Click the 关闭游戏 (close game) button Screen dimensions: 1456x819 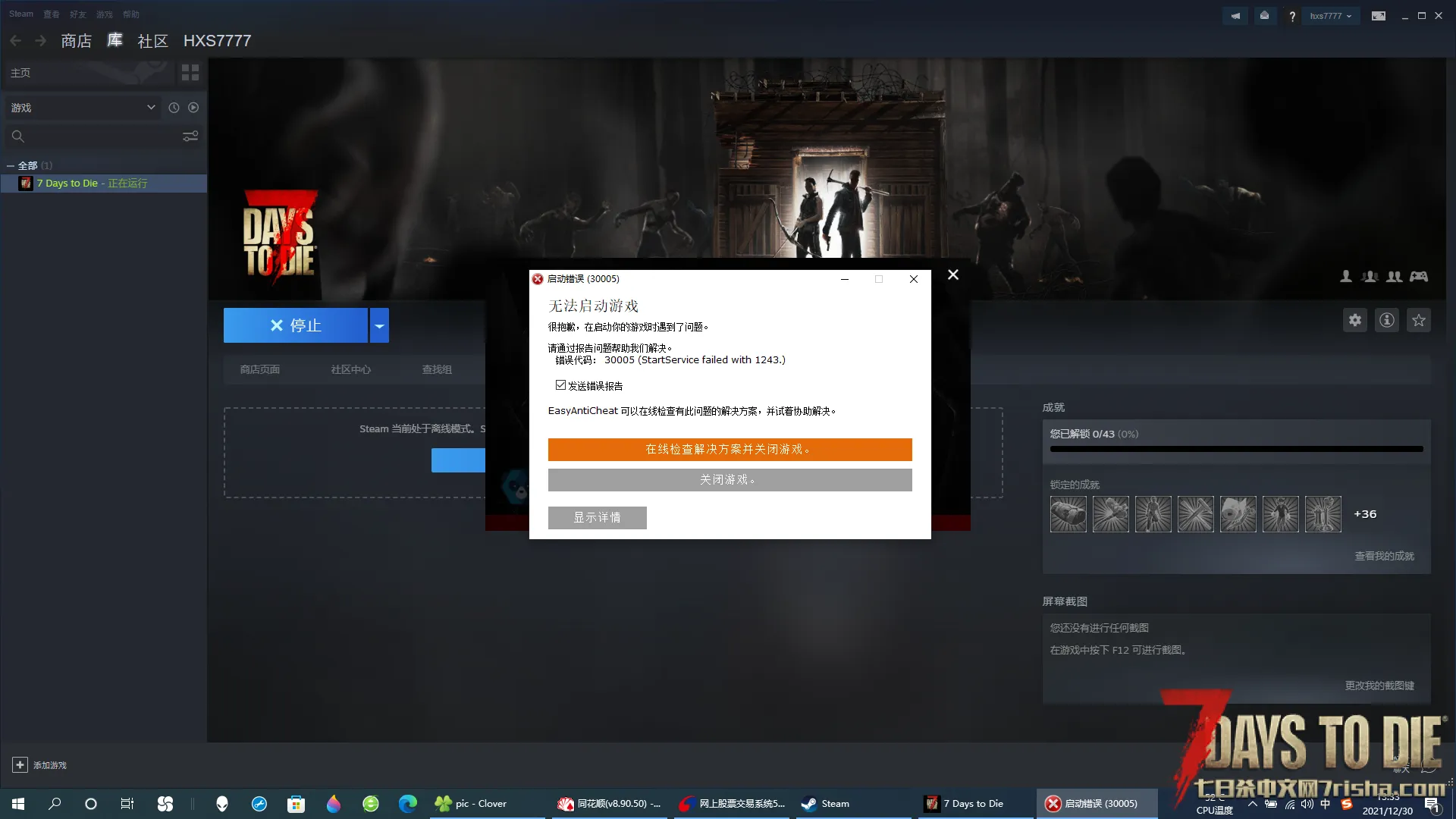[x=730, y=480]
